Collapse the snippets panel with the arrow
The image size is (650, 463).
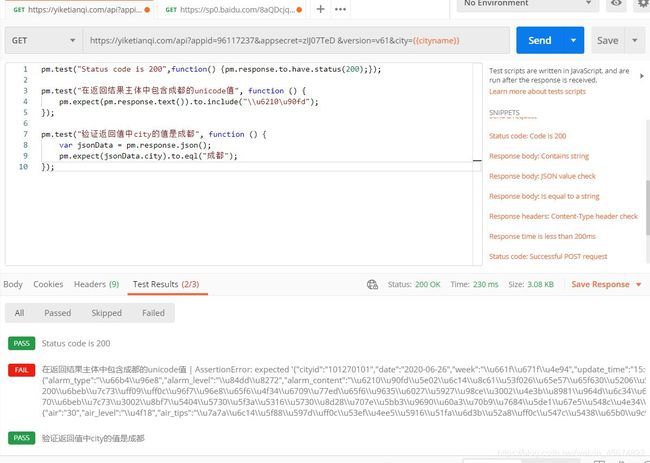click(x=642, y=76)
